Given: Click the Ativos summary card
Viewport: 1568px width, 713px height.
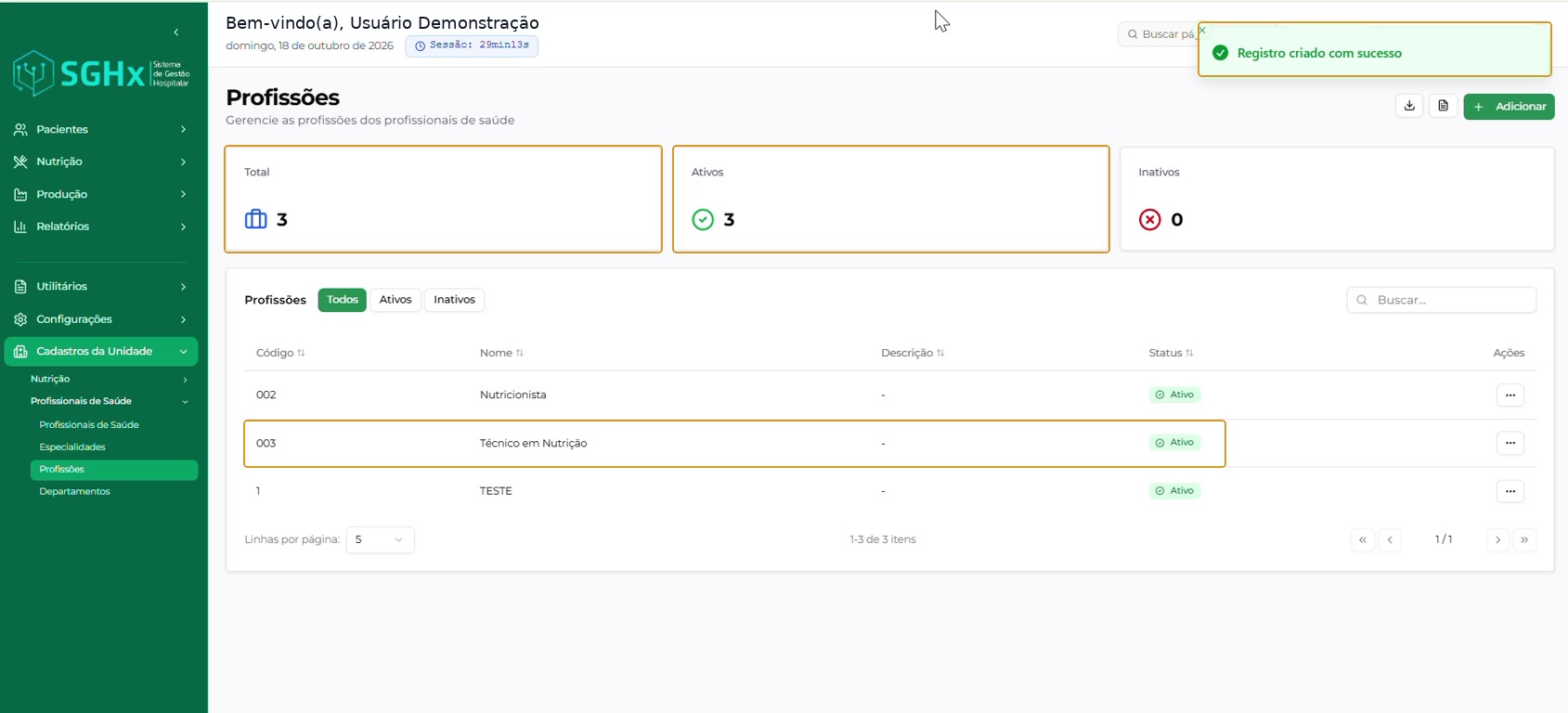Looking at the screenshot, I should pos(890,199).
